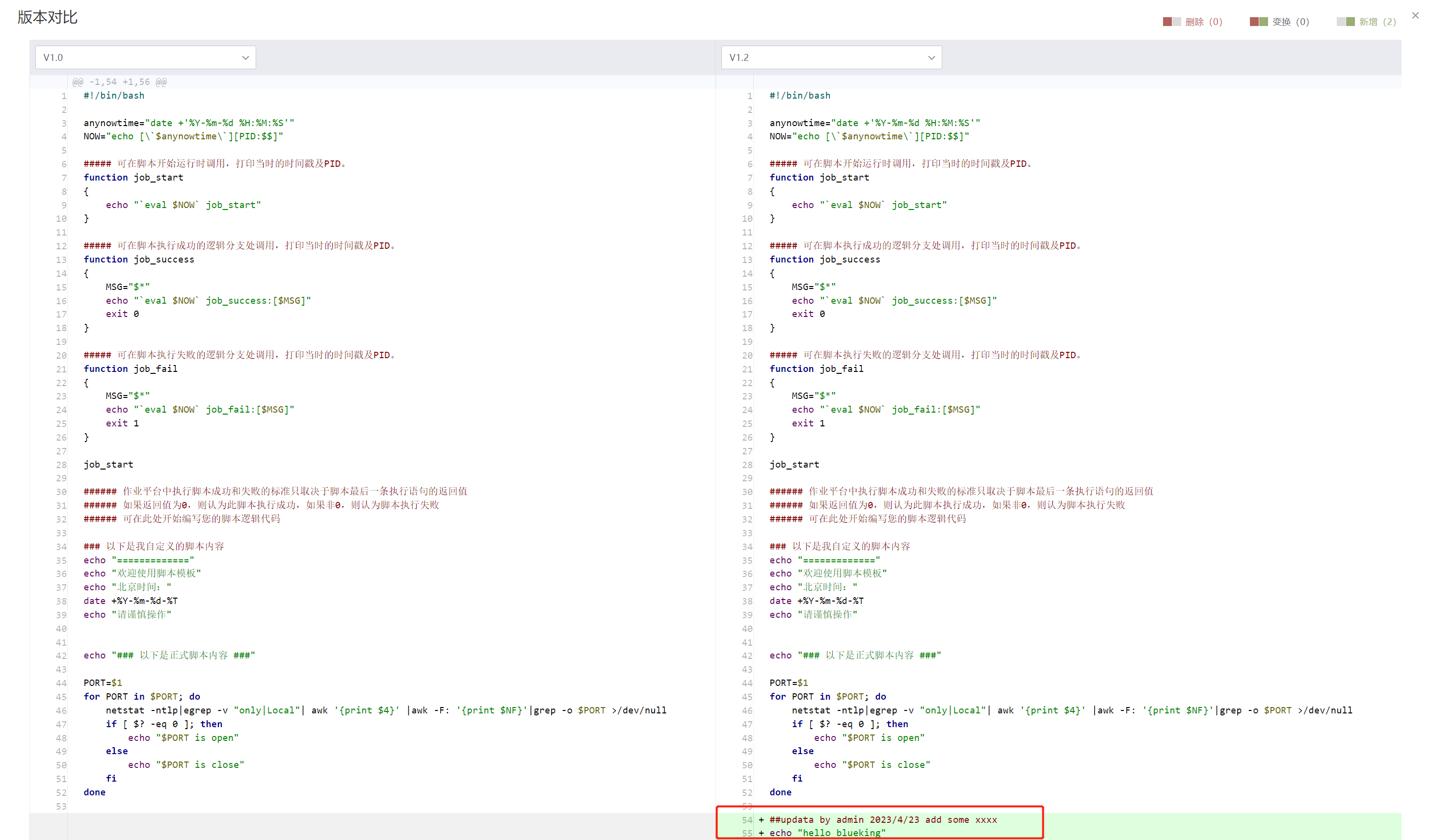Click echo "欢迎使用脚本模板" in right pane
Viewport: 1431px width, 840px height.
click(x=828, y=573)
